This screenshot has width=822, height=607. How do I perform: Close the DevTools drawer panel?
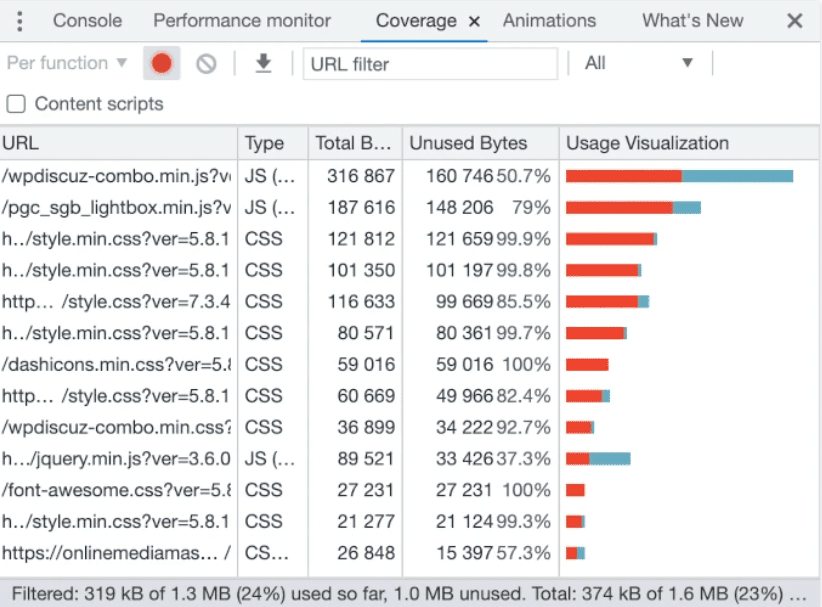795,21
